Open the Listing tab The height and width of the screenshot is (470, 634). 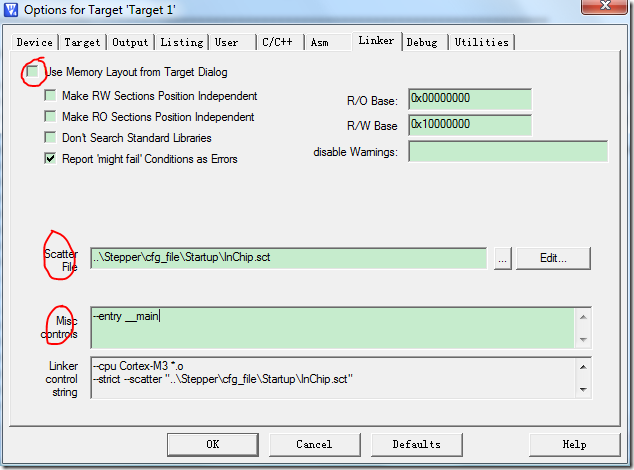click(x=182, y=42)
